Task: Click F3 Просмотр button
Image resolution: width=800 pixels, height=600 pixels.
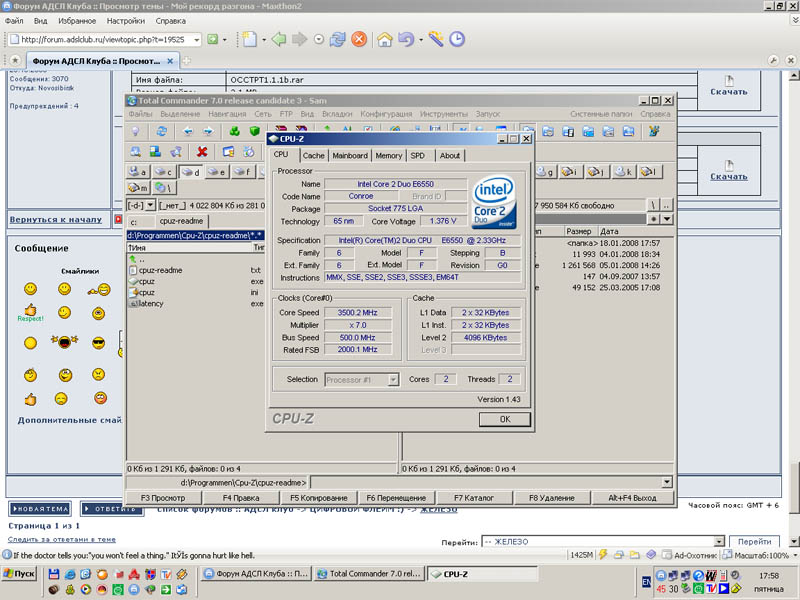Action: (x=163, y=498)
